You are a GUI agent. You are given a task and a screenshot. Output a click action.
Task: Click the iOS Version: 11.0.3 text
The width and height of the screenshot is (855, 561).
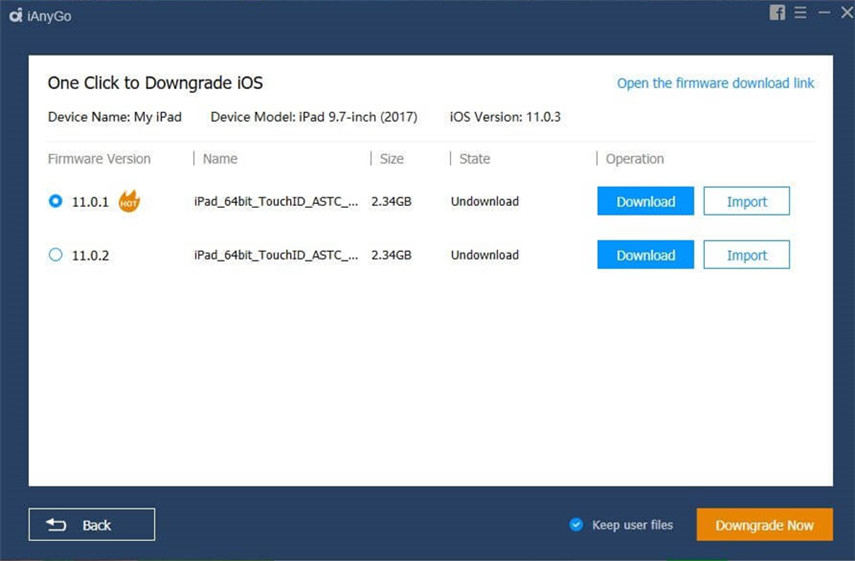tap(505, 117)
